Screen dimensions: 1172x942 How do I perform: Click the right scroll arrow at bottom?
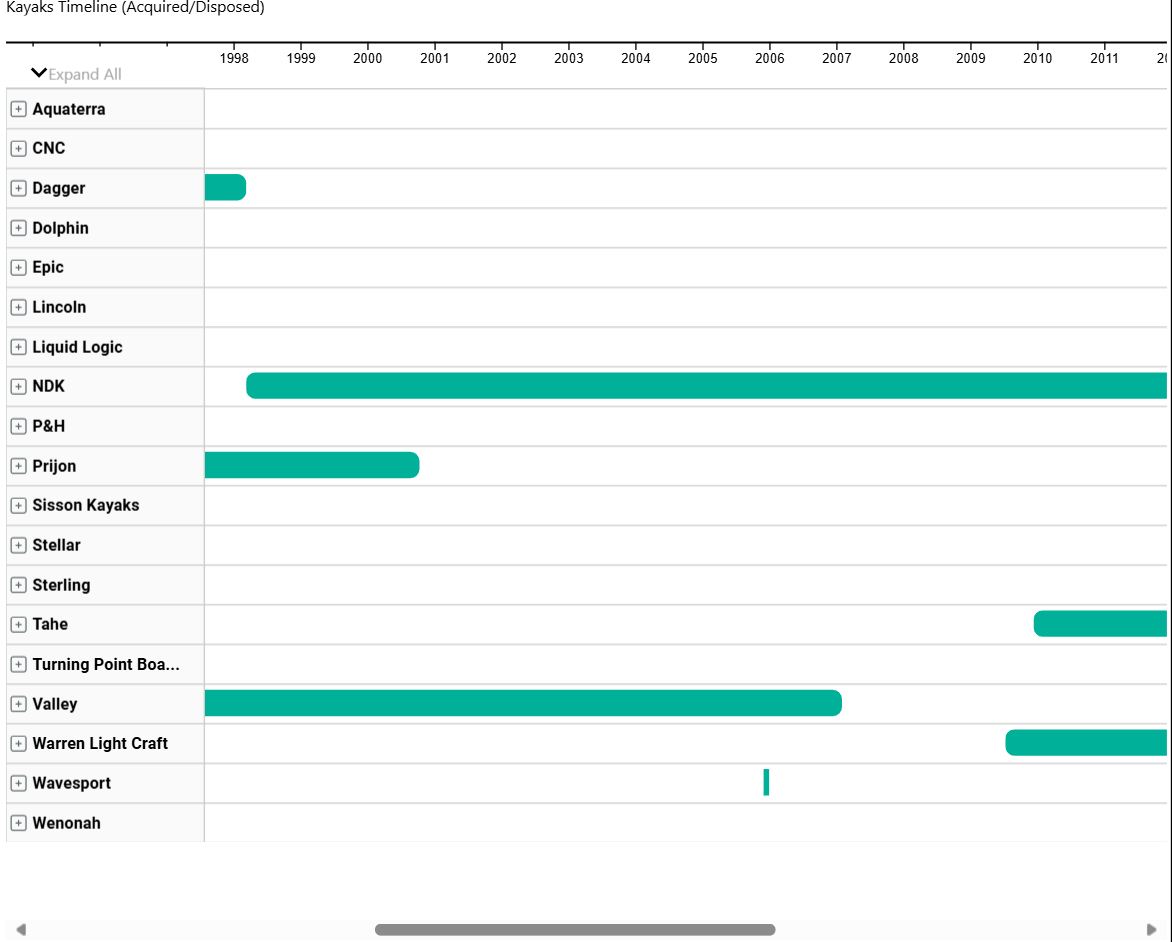(x=1151, y=929)
